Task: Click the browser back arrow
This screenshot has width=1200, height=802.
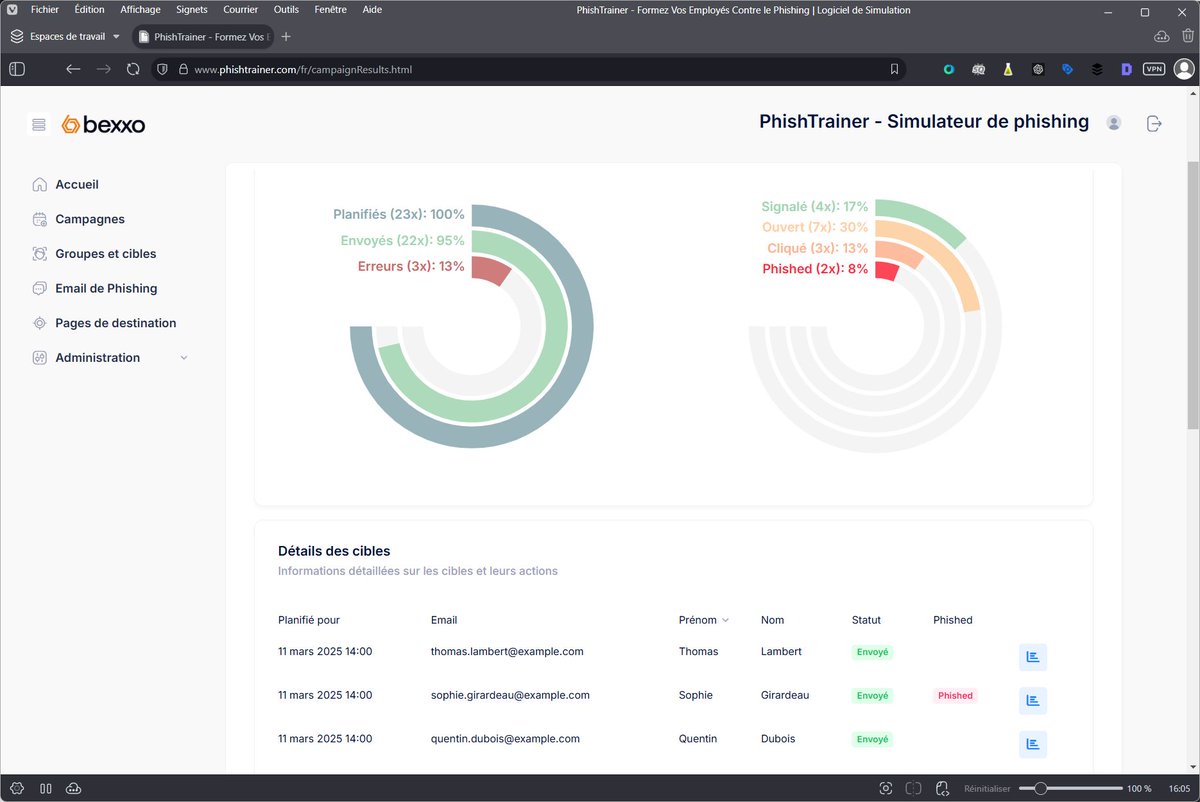Action: tap(73, 69)
